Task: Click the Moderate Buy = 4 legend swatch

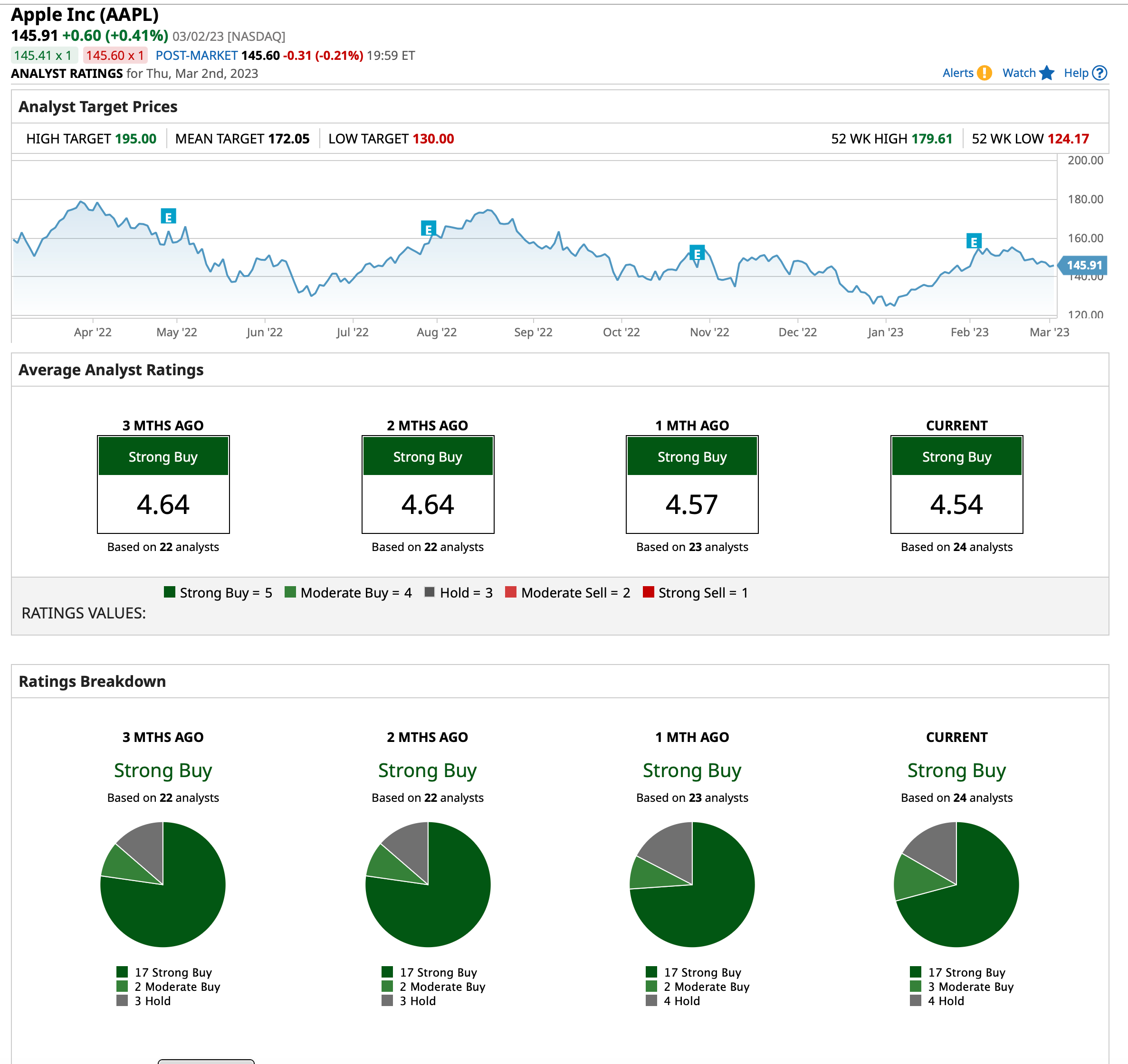Action: click(290, 592)
